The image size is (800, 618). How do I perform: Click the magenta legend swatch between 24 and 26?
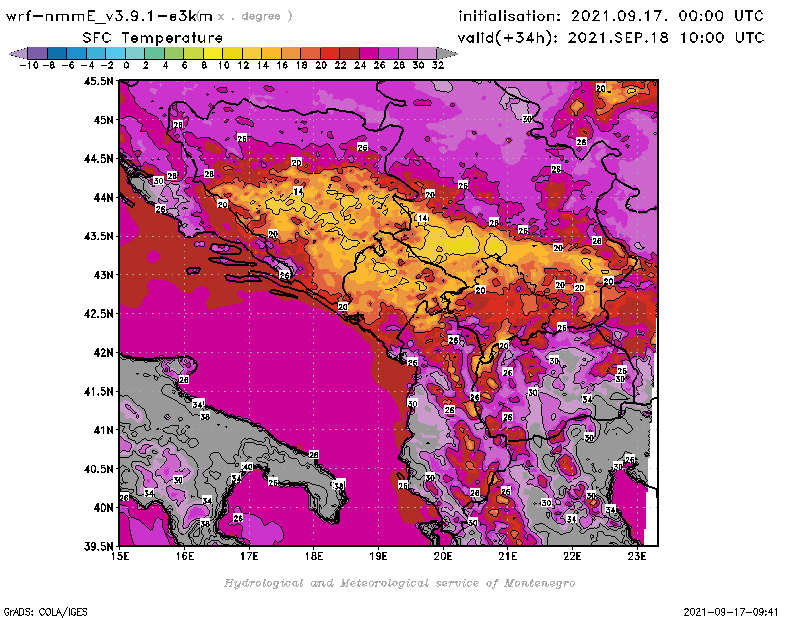pos(368,53)
